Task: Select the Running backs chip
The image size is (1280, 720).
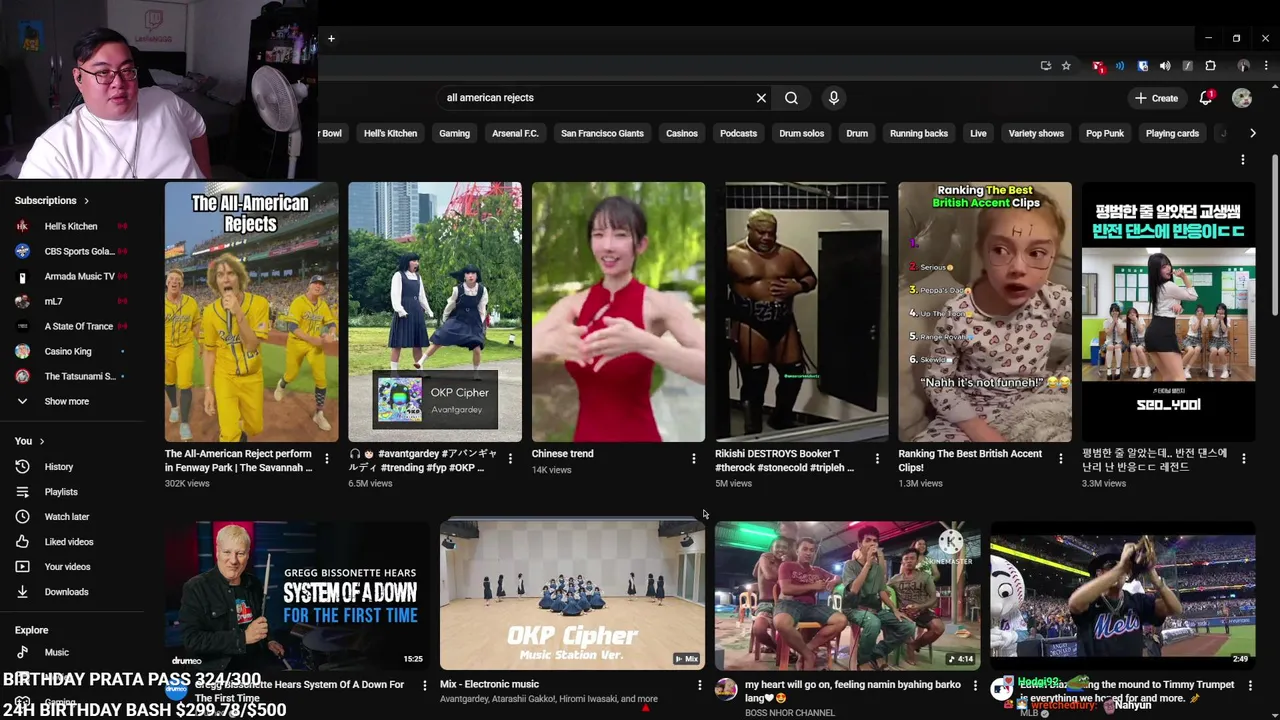Action: [919, 133]
